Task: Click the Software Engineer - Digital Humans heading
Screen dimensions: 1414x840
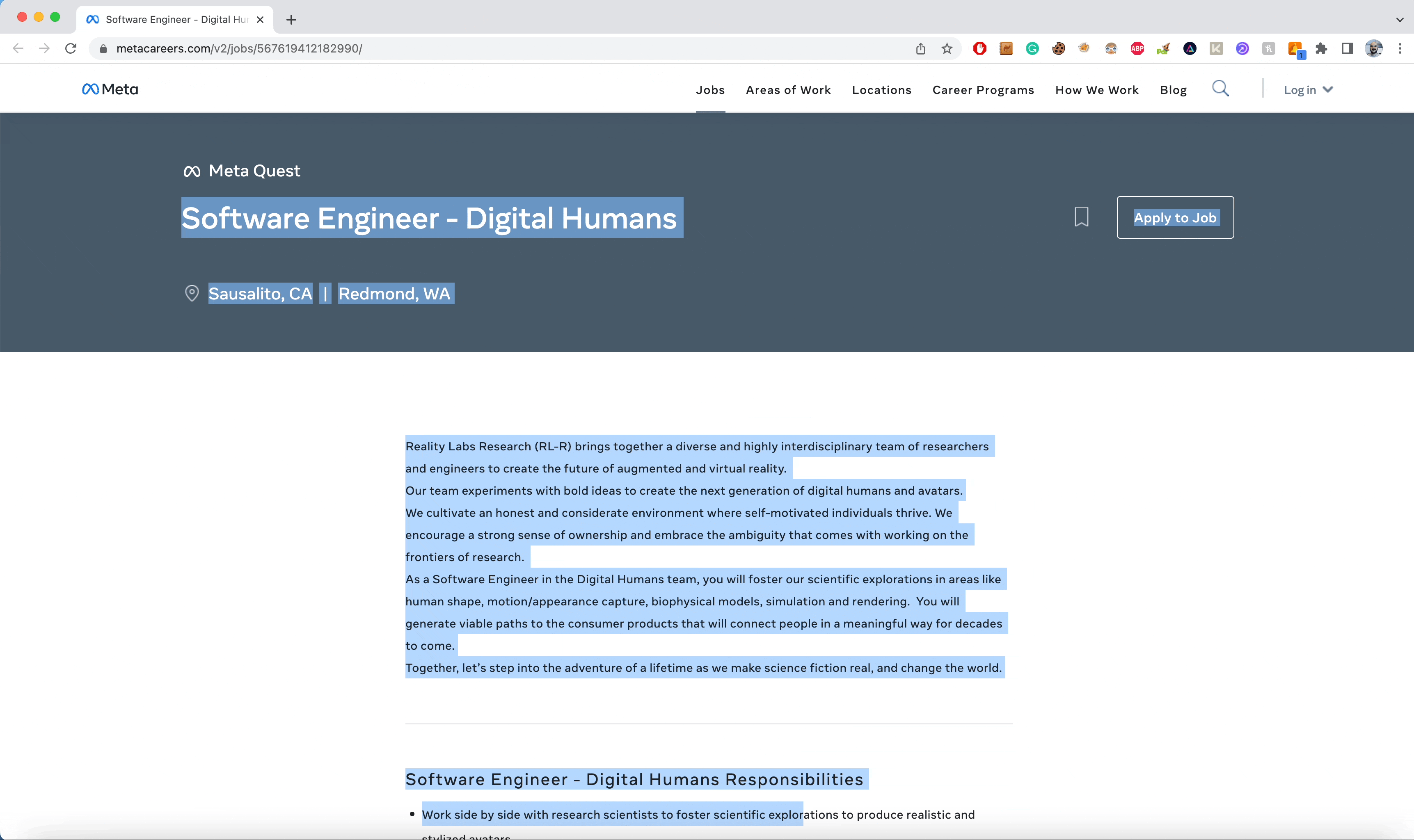Action: click(429, 218)
